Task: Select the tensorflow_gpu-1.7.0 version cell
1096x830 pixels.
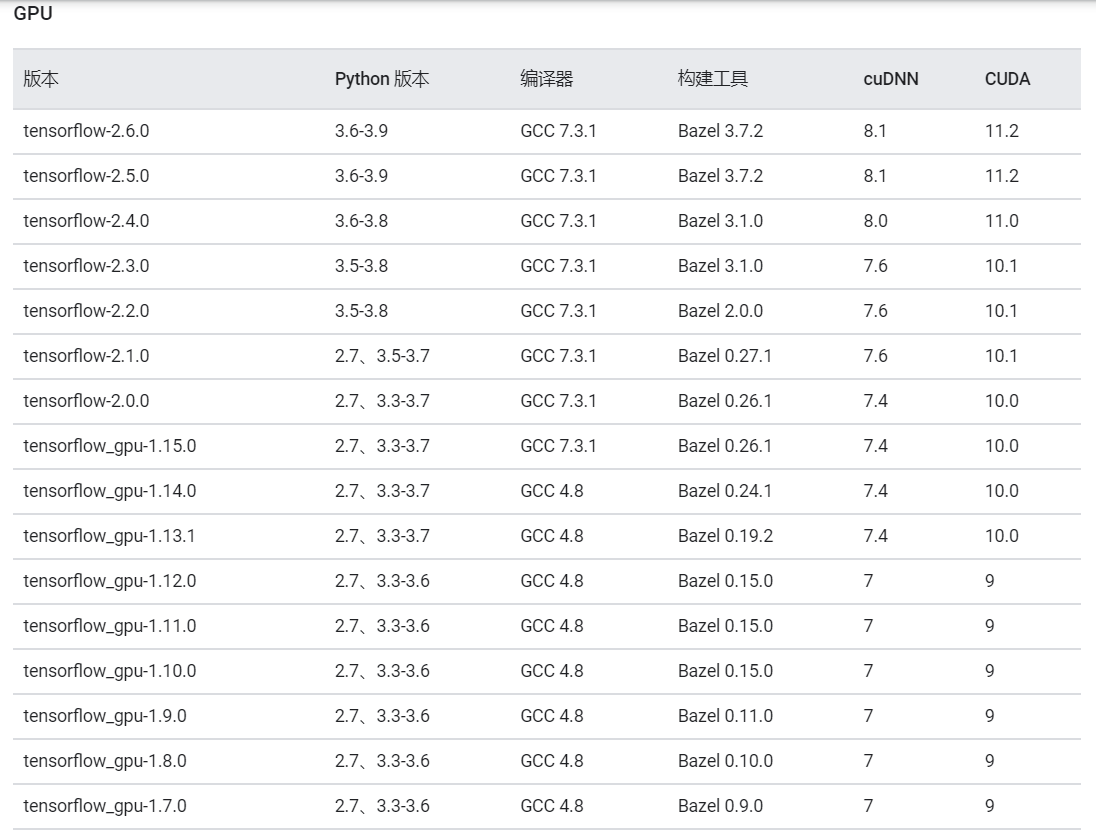Action: coord(105,806)
